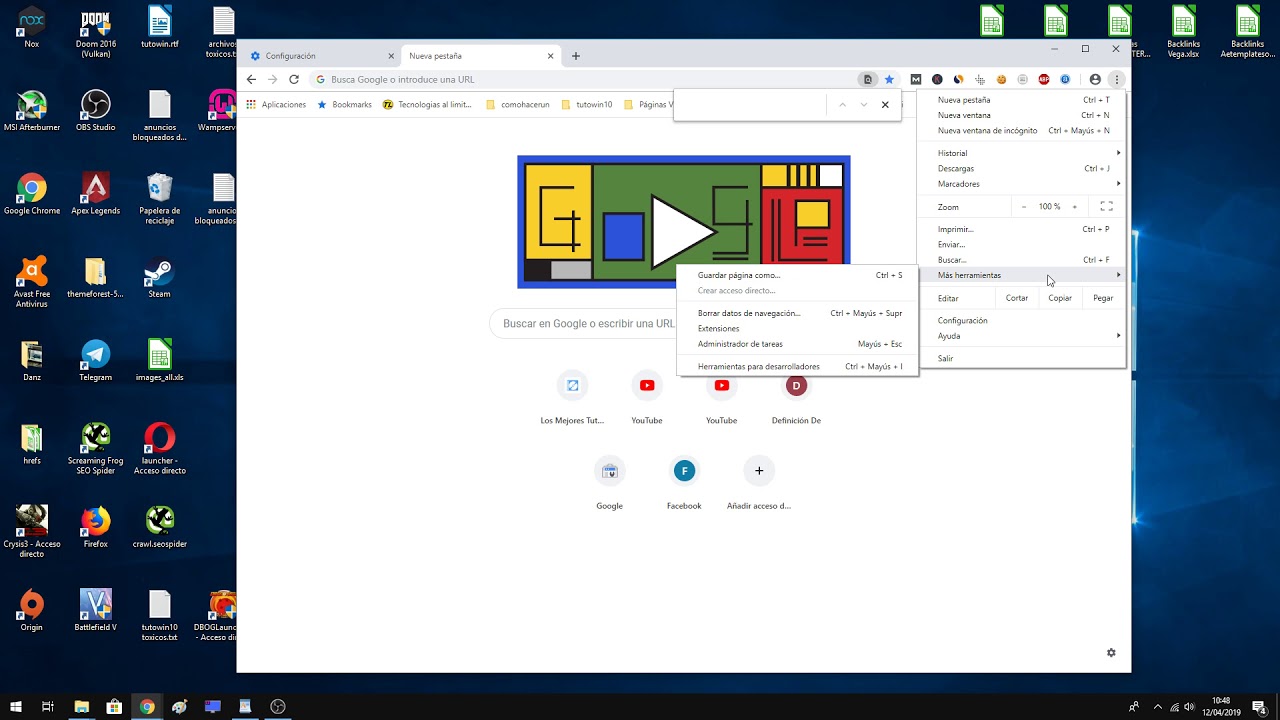Increase zoom with the plus button
The height and width of the screenshot is (720, 1280).
1075,207
